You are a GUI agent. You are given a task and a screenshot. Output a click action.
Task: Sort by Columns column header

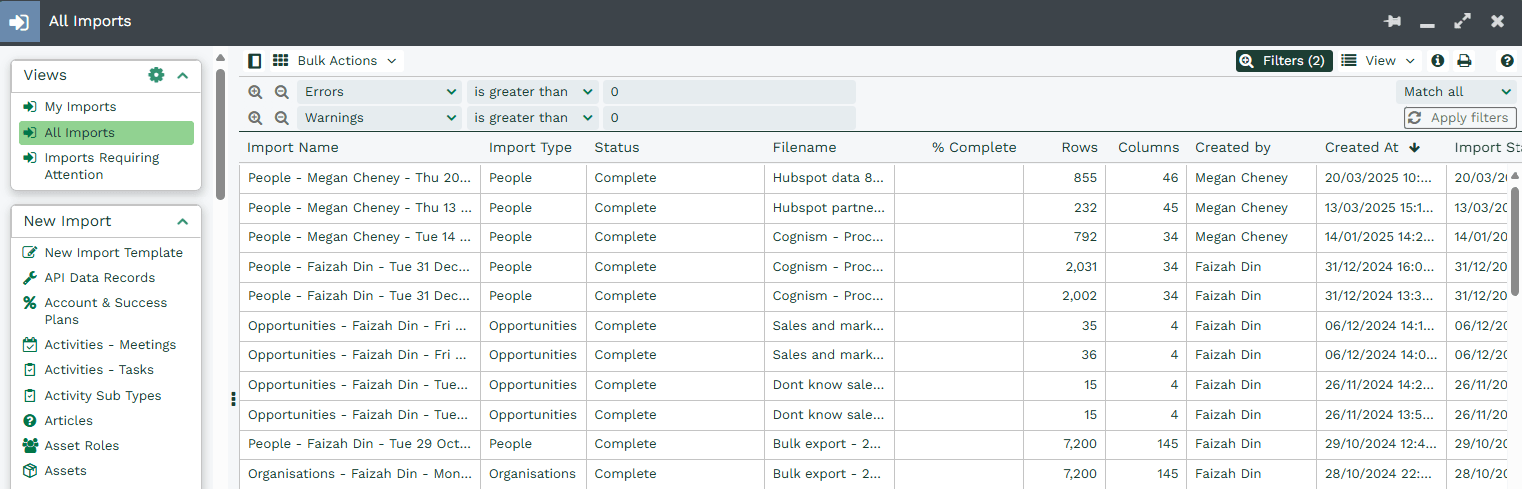pos(1148,148)
